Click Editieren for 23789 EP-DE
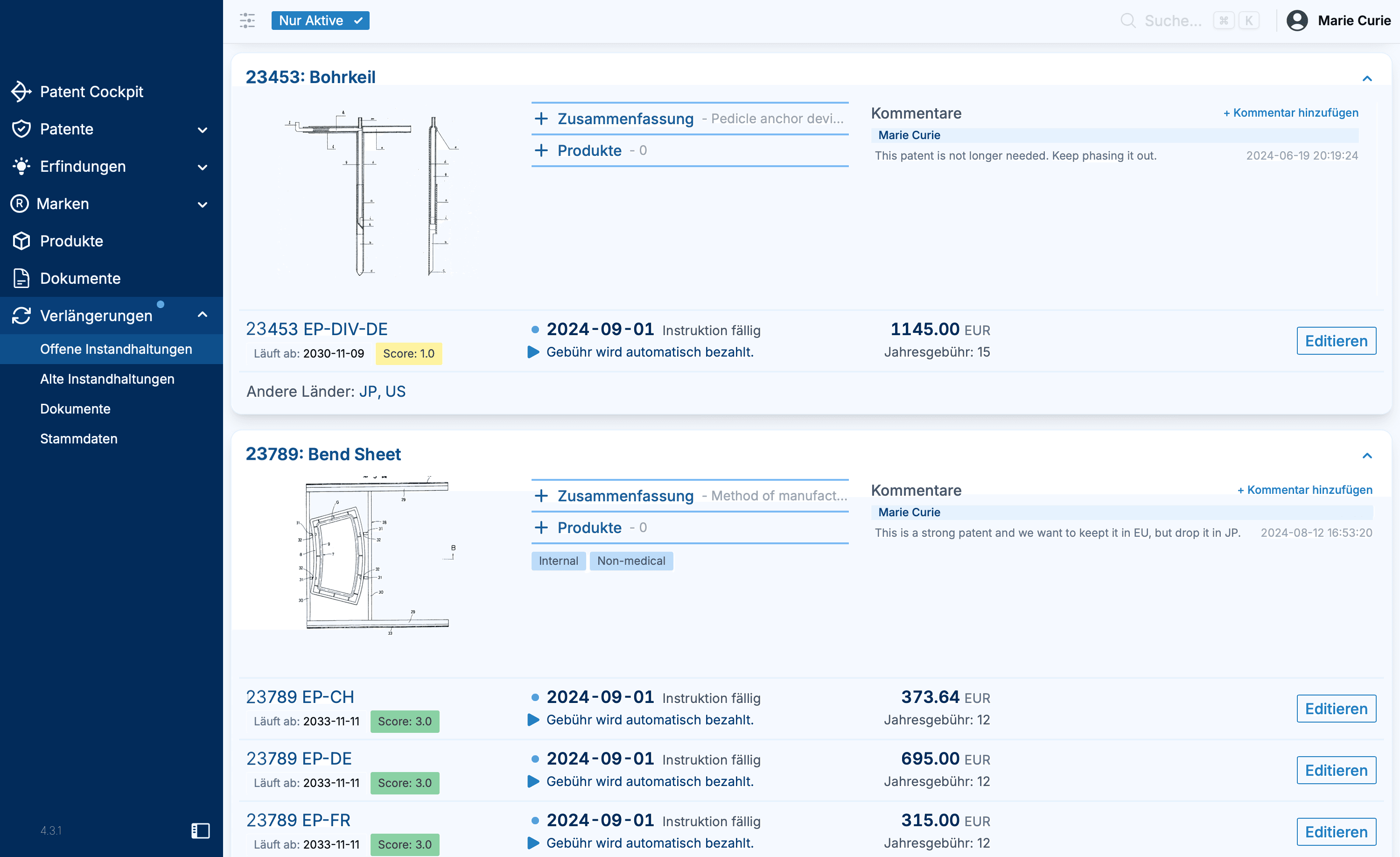1400x857 pixels. pos(1336,770)
